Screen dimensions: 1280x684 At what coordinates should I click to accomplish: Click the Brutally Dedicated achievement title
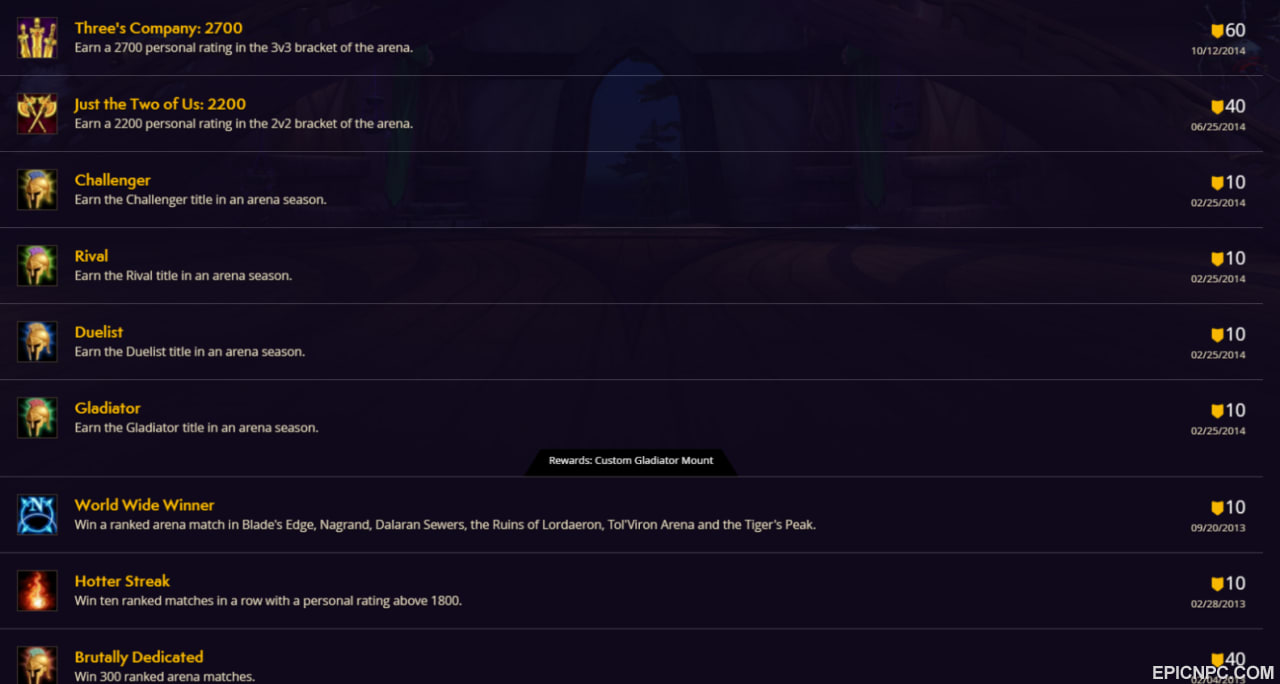[139, 657]
